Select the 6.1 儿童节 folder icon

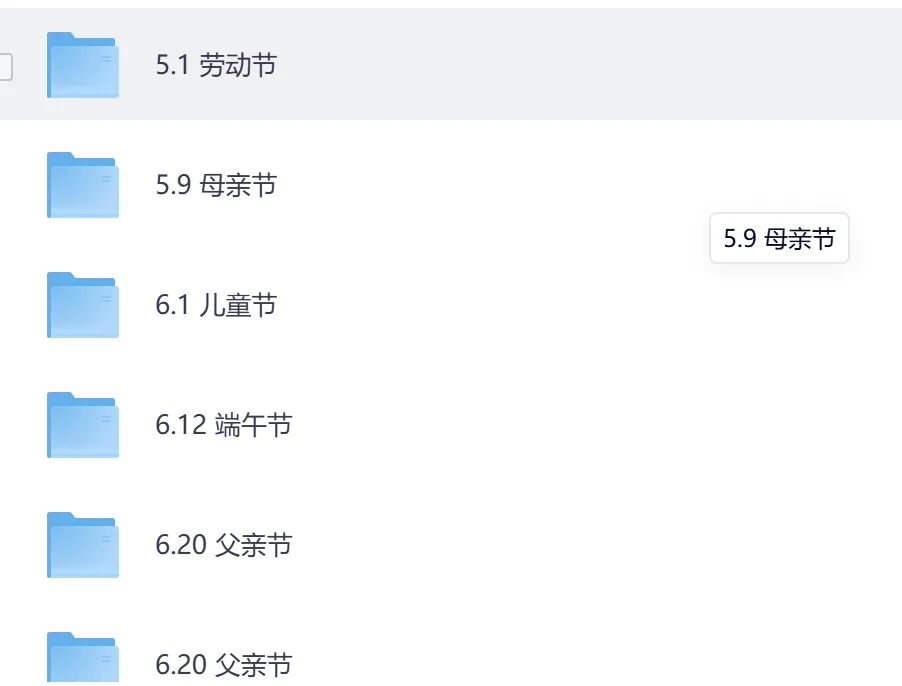(83, 305)
